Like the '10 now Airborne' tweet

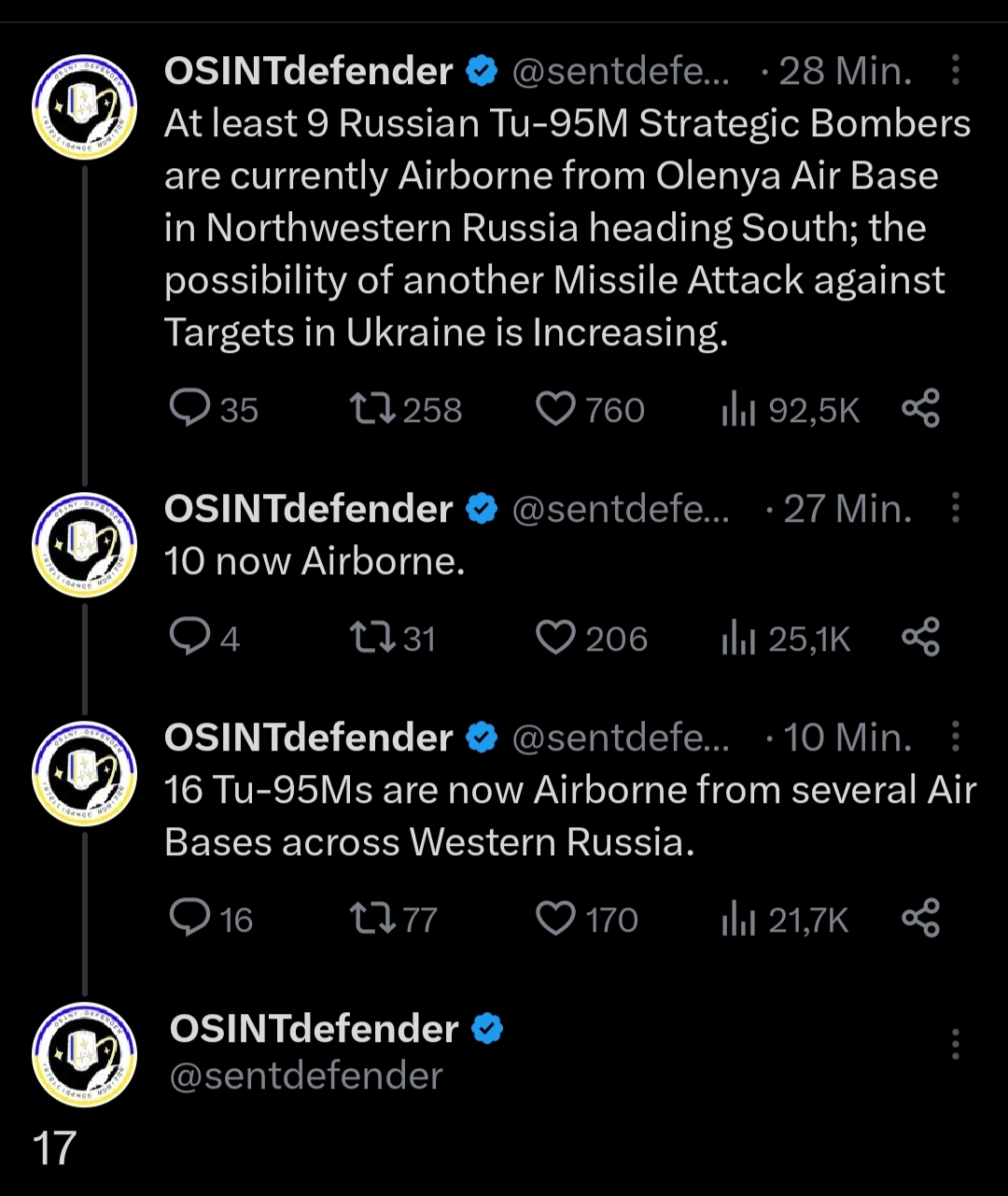(x=556, y=638)
